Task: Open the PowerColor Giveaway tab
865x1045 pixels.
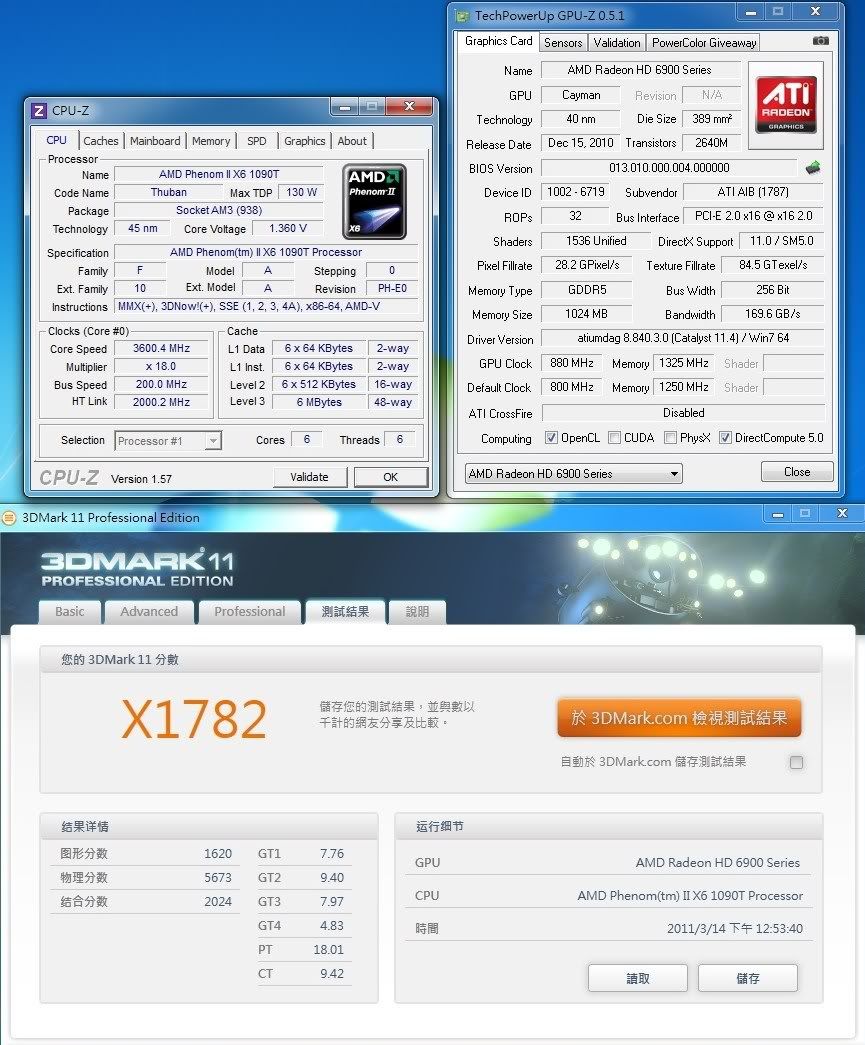Action: point(704,43)
